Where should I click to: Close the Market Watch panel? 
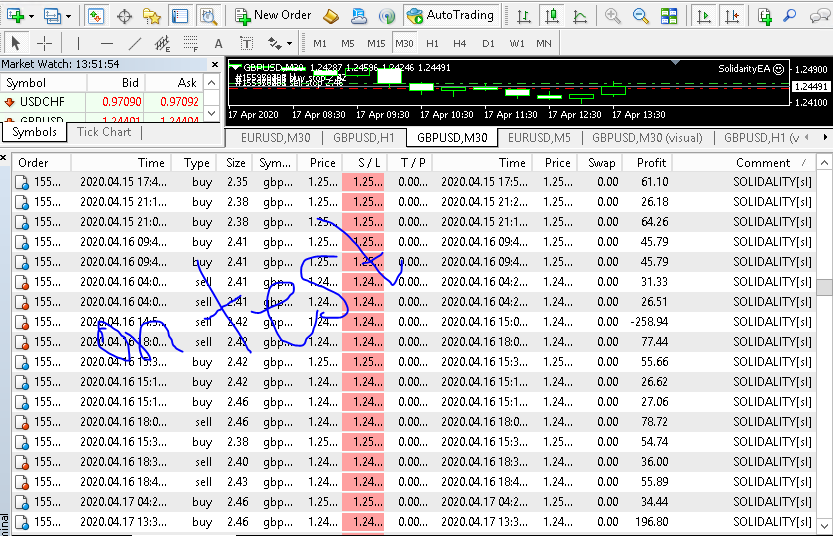point(215,64)
